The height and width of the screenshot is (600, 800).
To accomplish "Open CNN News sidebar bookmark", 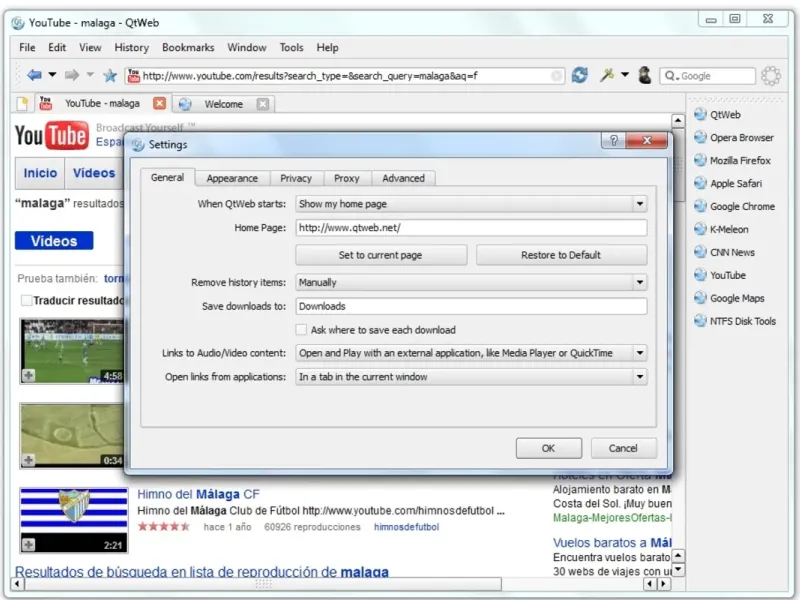I will [x=724, y=253].
